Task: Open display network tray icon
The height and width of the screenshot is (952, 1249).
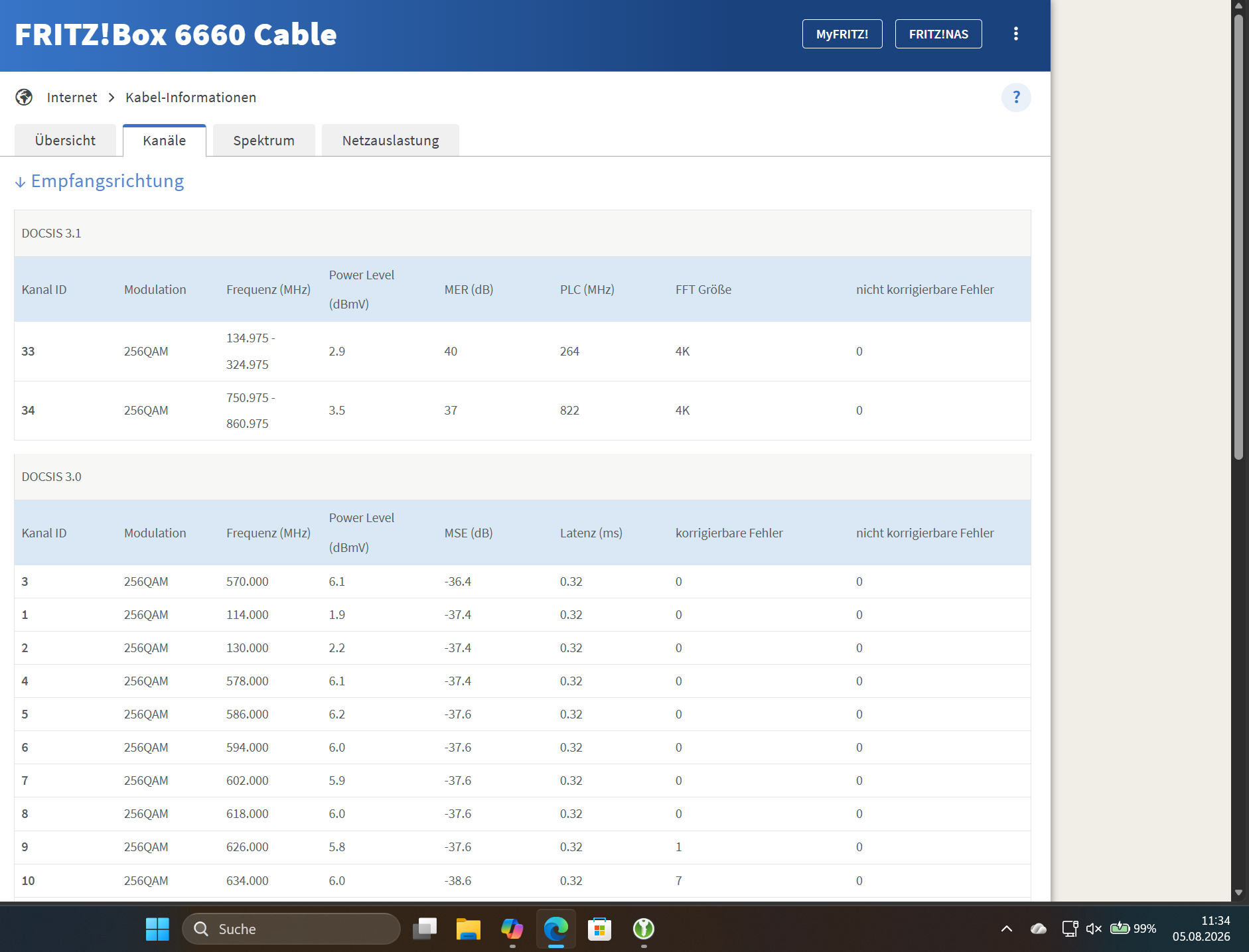Action: click(1070, 929)
